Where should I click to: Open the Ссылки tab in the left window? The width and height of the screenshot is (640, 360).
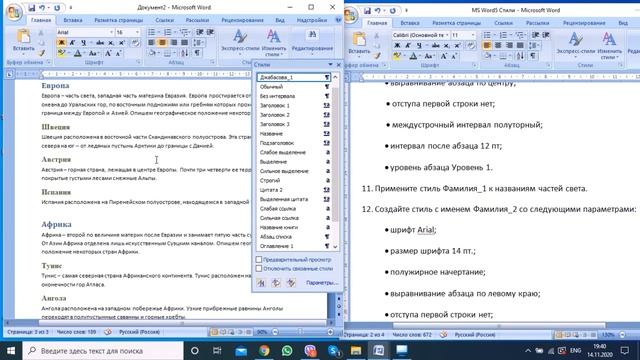(x=164, y=20)
